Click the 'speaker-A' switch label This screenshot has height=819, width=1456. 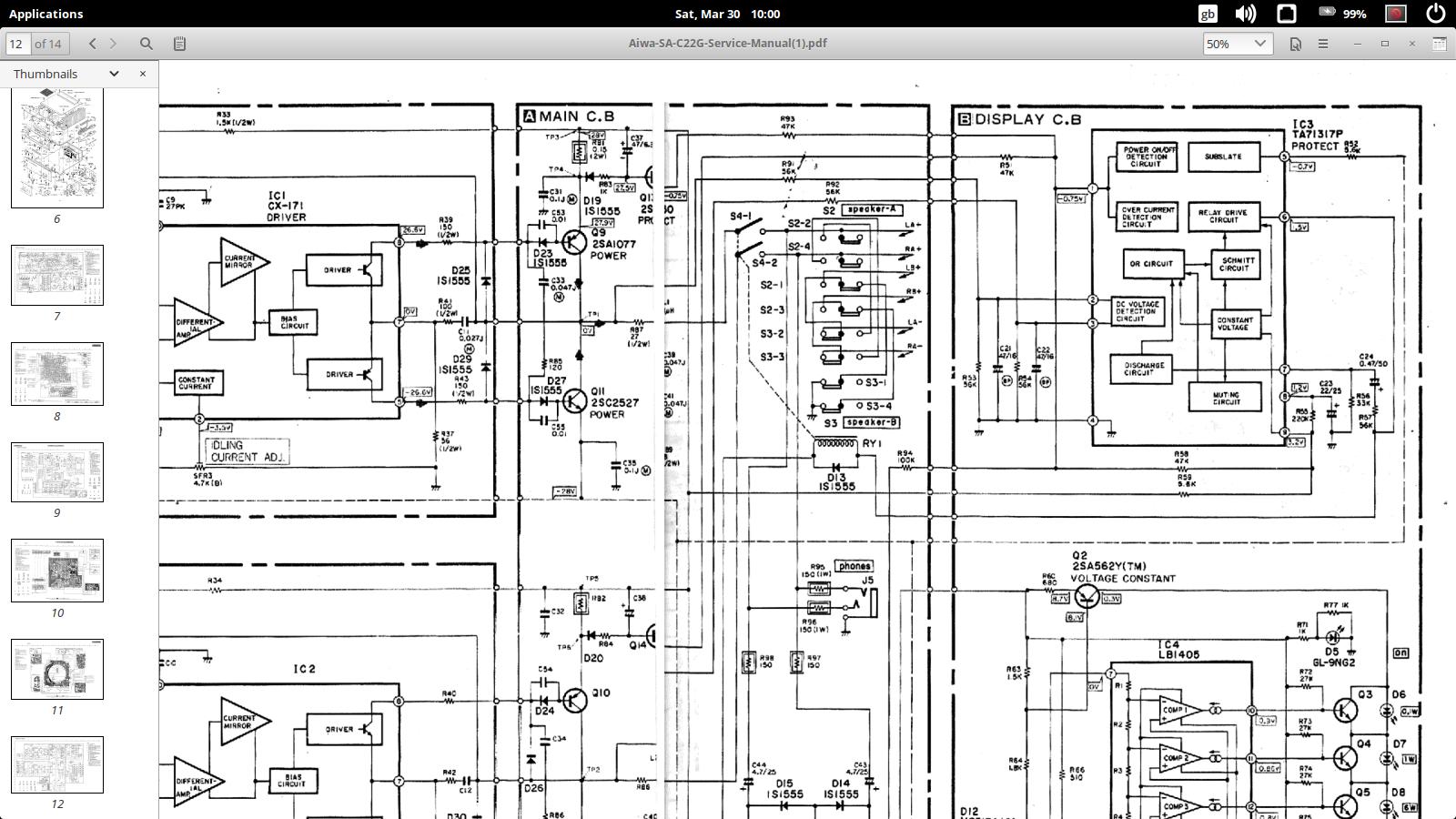tap(871, 209)
